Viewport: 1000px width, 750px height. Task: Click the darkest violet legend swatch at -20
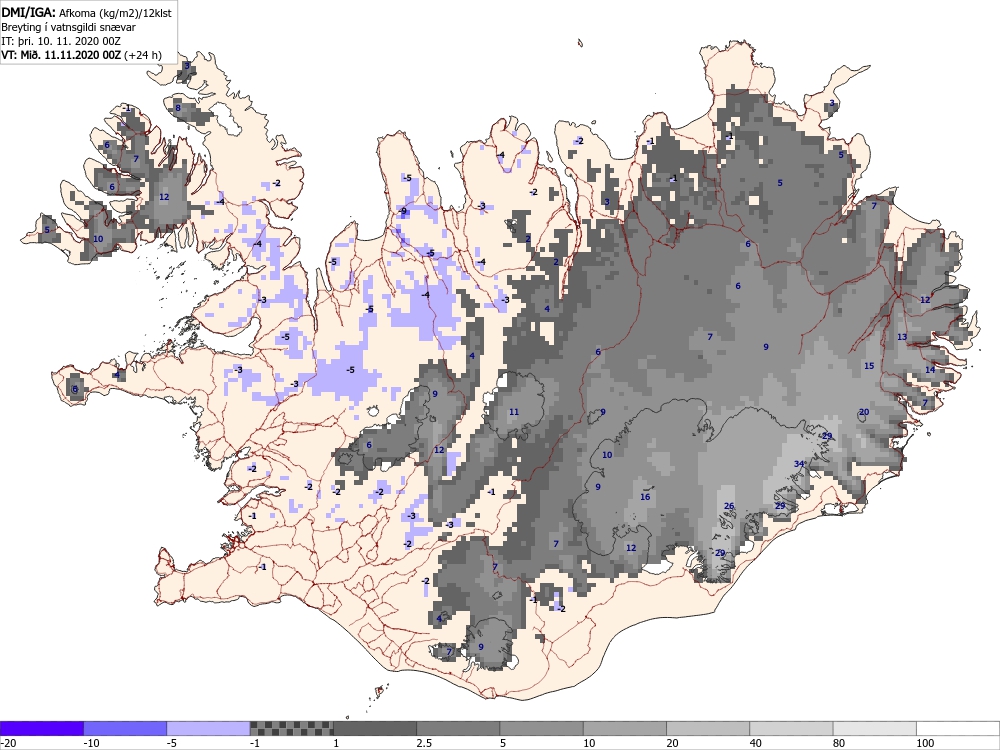pyautogui.click(x=41, y=728)
